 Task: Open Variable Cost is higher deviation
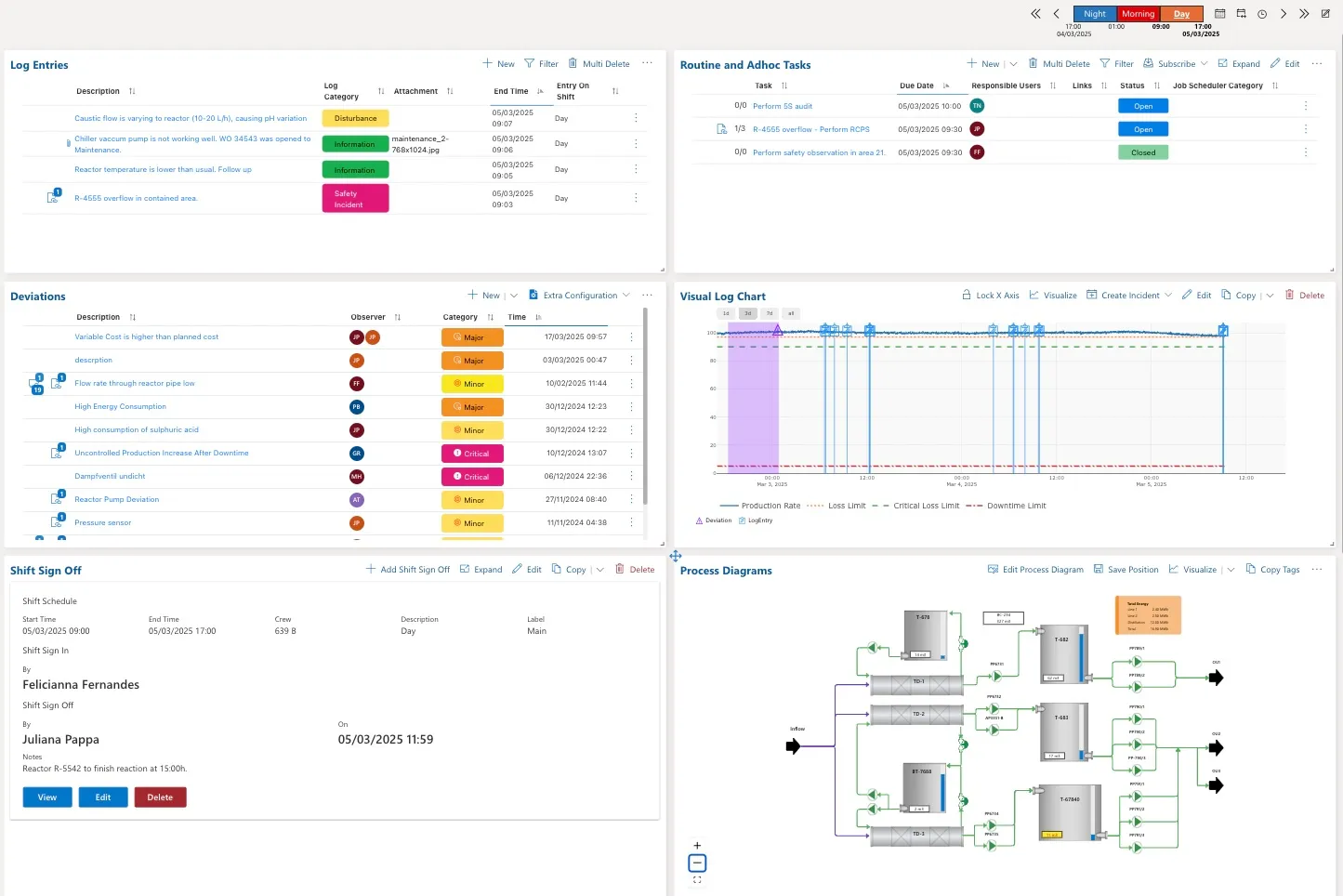pos(147,336)
